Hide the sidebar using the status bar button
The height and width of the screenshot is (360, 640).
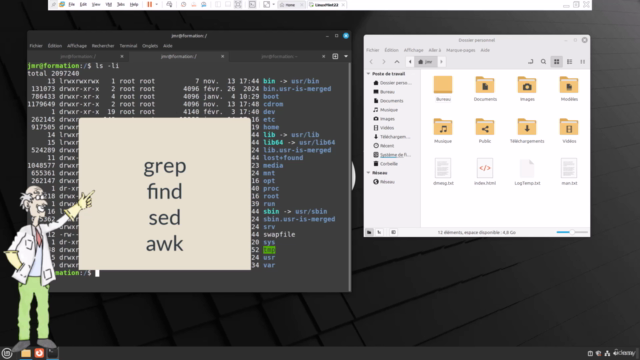point(393,232)
